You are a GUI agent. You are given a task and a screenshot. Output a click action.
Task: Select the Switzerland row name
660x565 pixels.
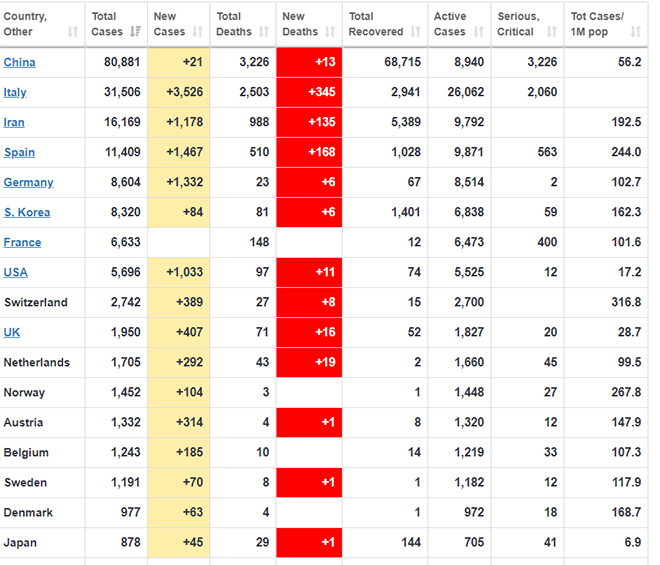click(x=36, y=302)
